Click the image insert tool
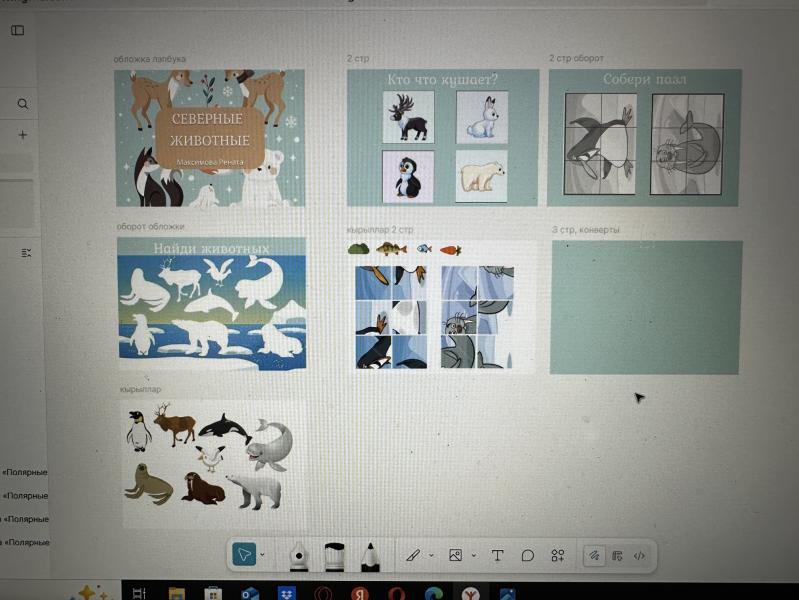Image resolution: width=799 pixels, height=600 pixels. coord(455,555)
